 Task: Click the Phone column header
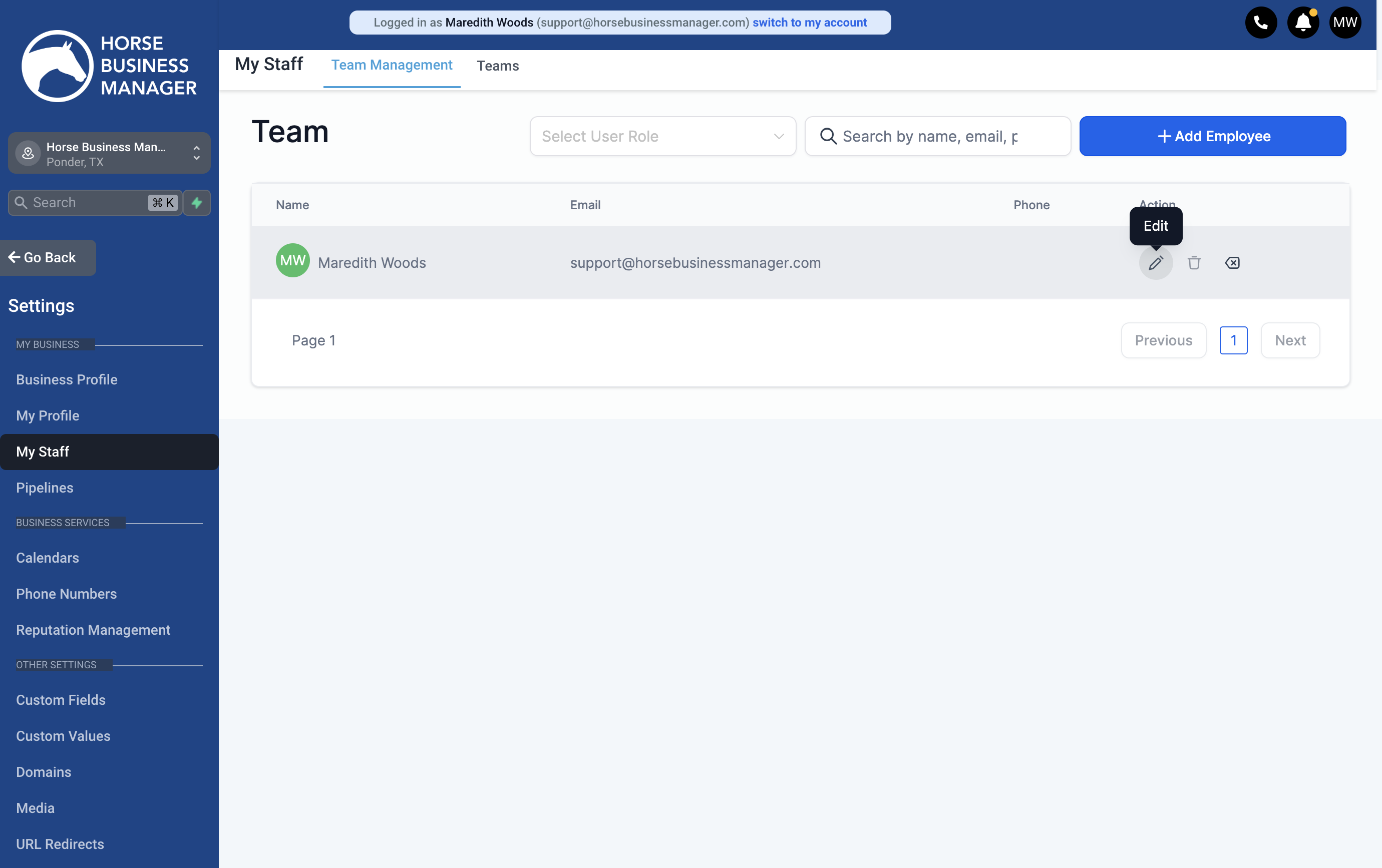pos(1031,205)
